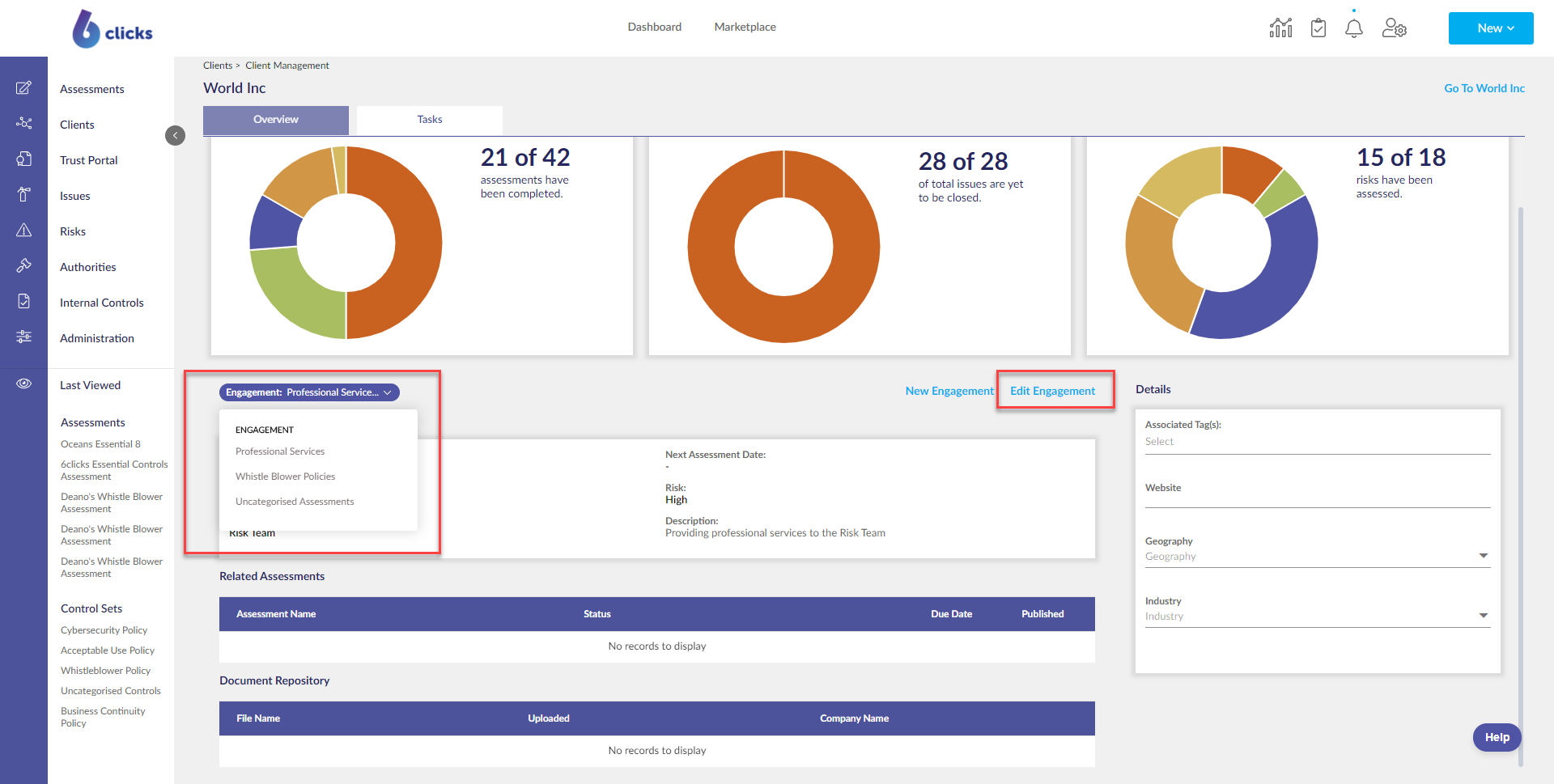Image resolution: width=1554 pixels, height=784 pixels.
Task: Click the Assessments pencil icon in sidebar
Action: click(24, 88)
